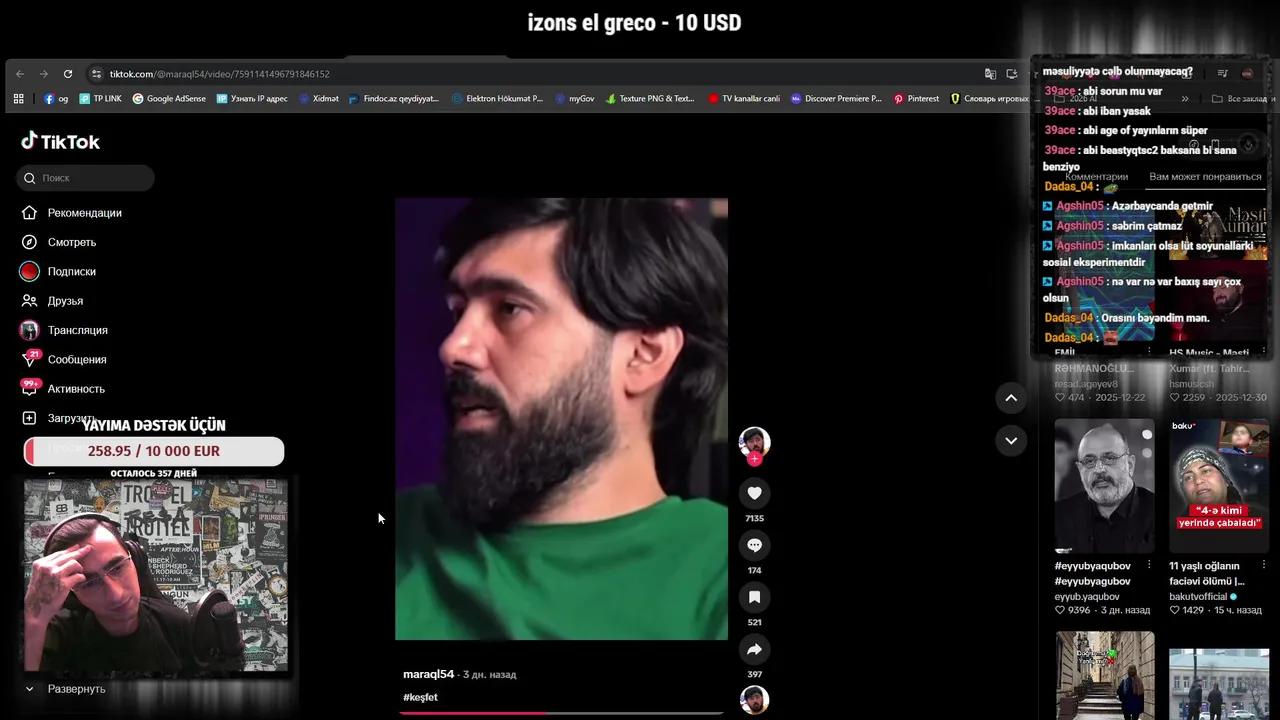Viewport: 1280px width, 720px height.
Task: Open the TP LINK bookmark
Action: (100, 99)
